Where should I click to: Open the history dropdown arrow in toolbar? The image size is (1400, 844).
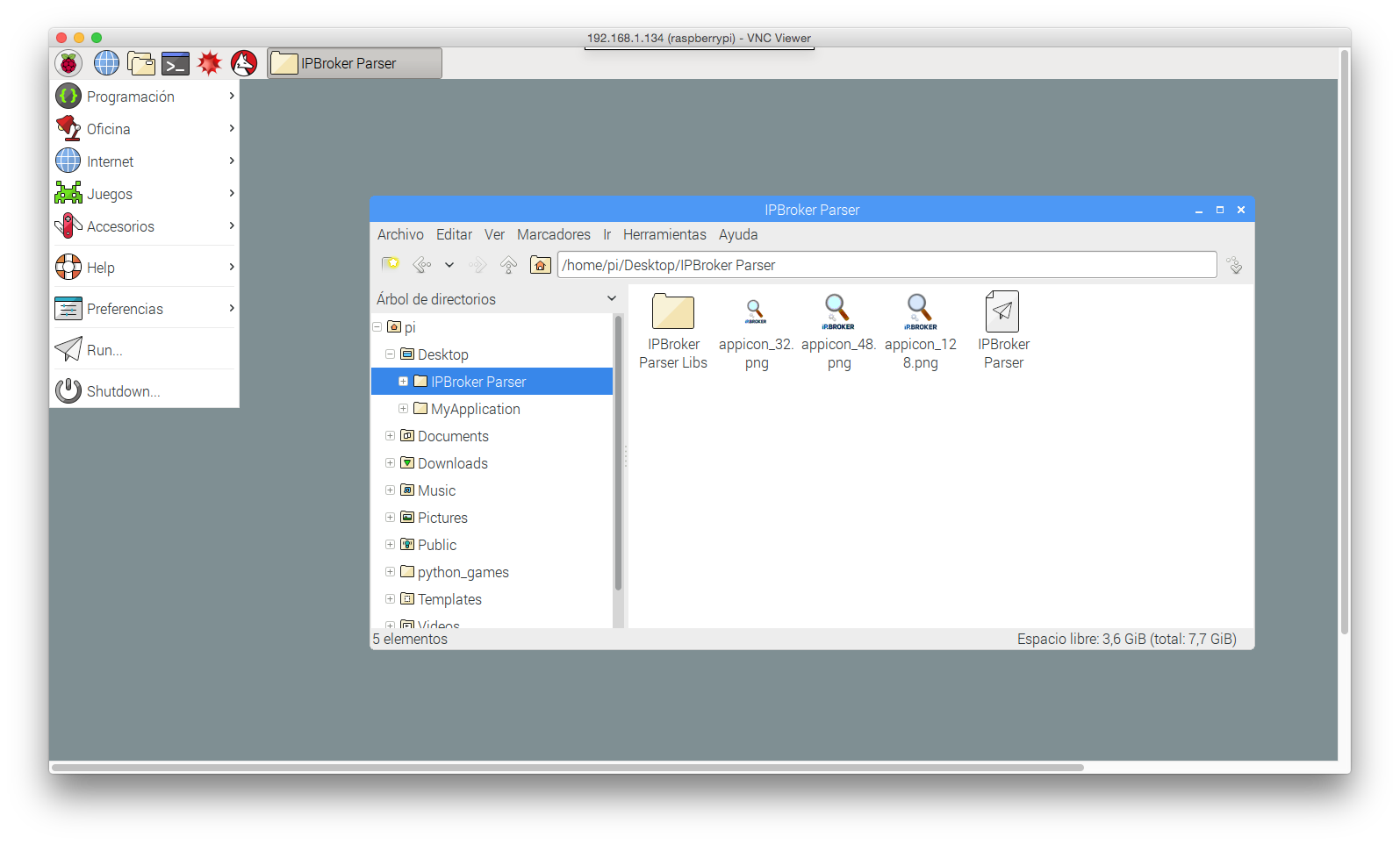449,264
